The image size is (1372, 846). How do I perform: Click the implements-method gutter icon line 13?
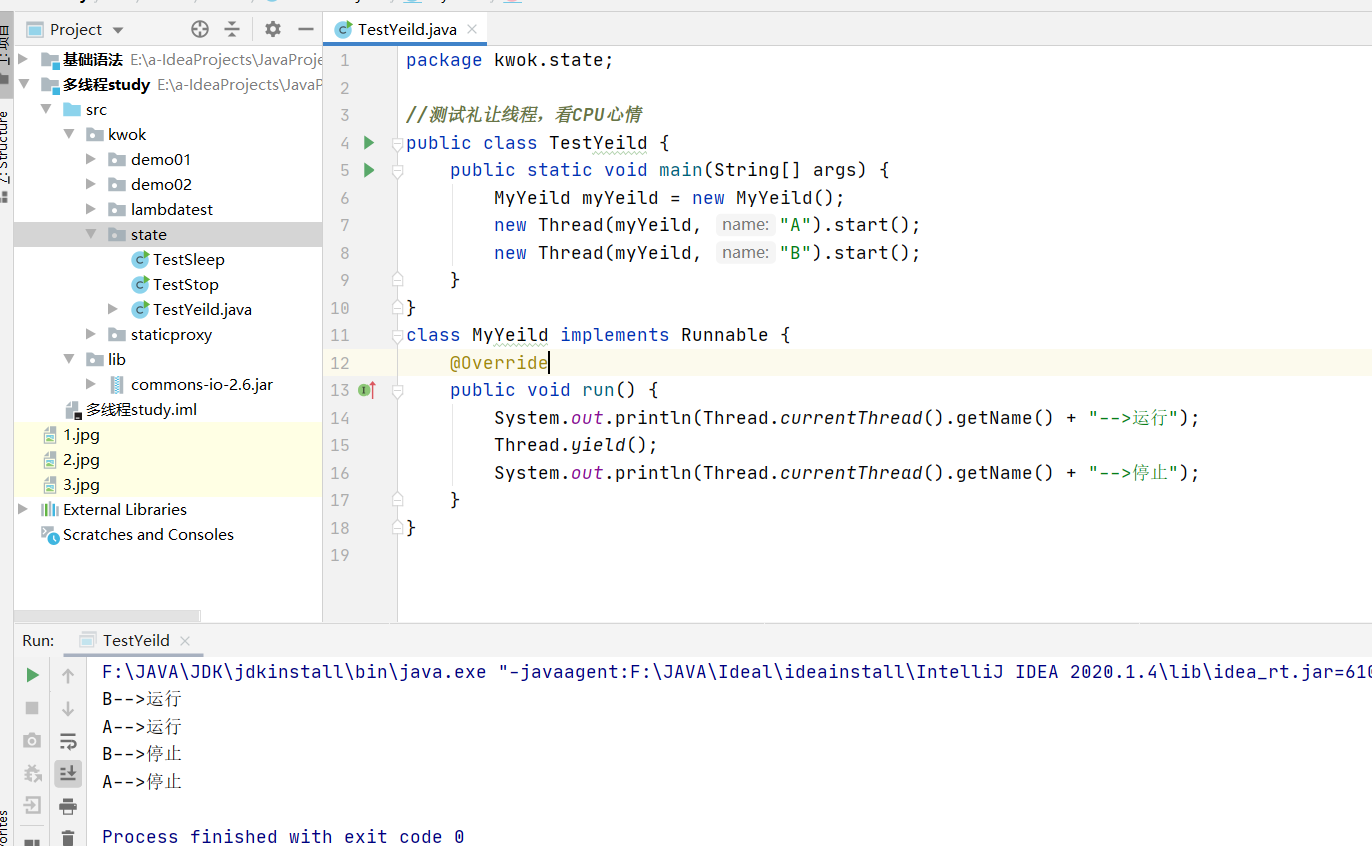click(367, 390)
